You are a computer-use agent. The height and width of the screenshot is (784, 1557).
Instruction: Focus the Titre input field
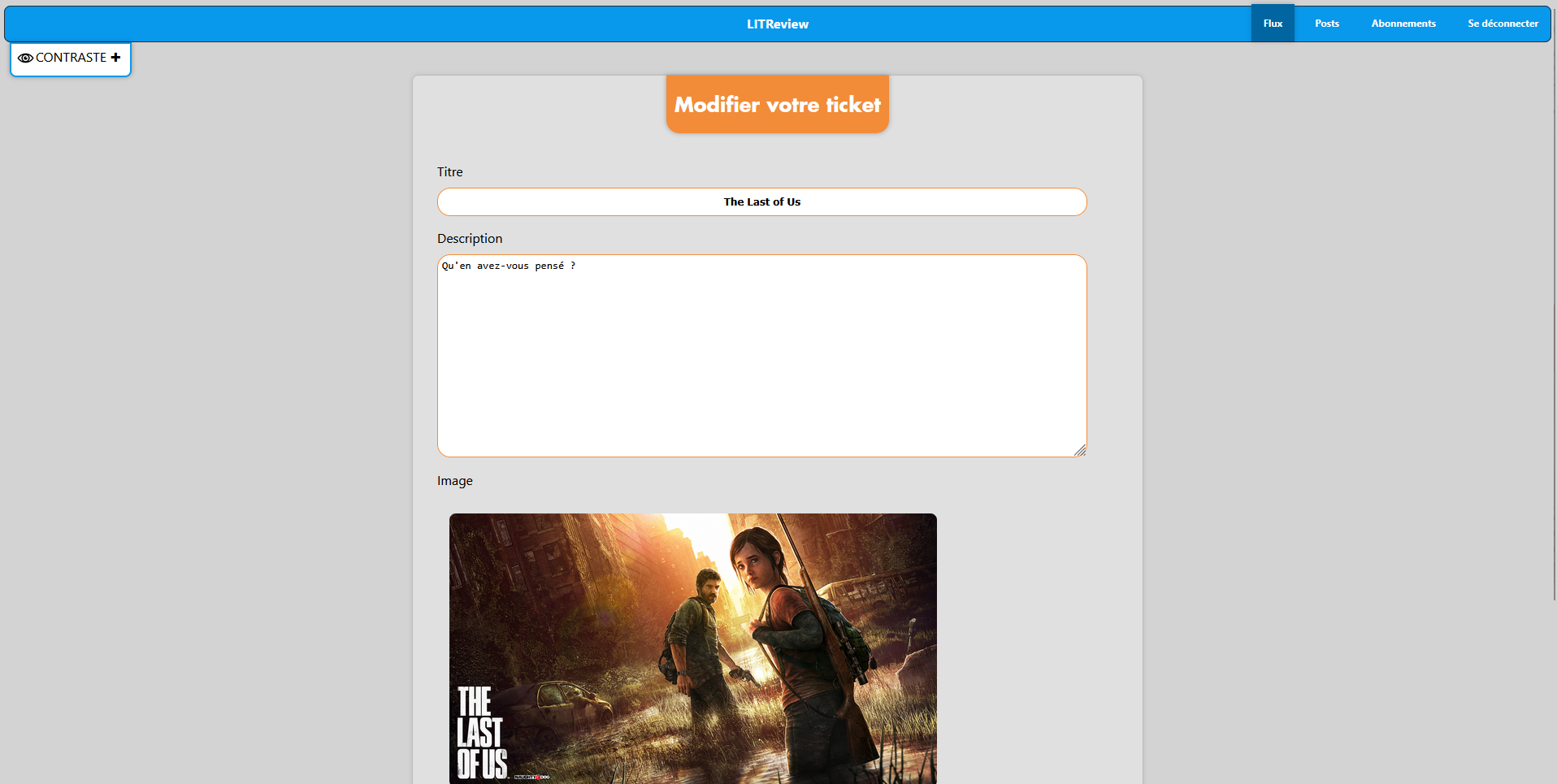click(761, 202)
